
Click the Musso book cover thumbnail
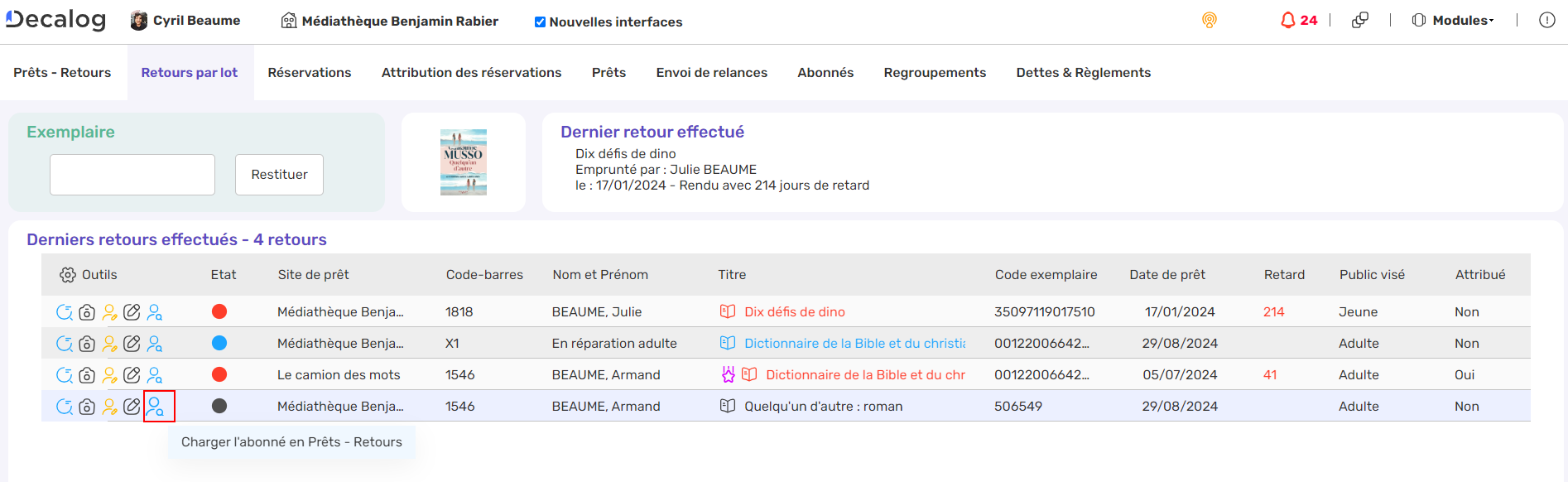[x=464, y=162]
